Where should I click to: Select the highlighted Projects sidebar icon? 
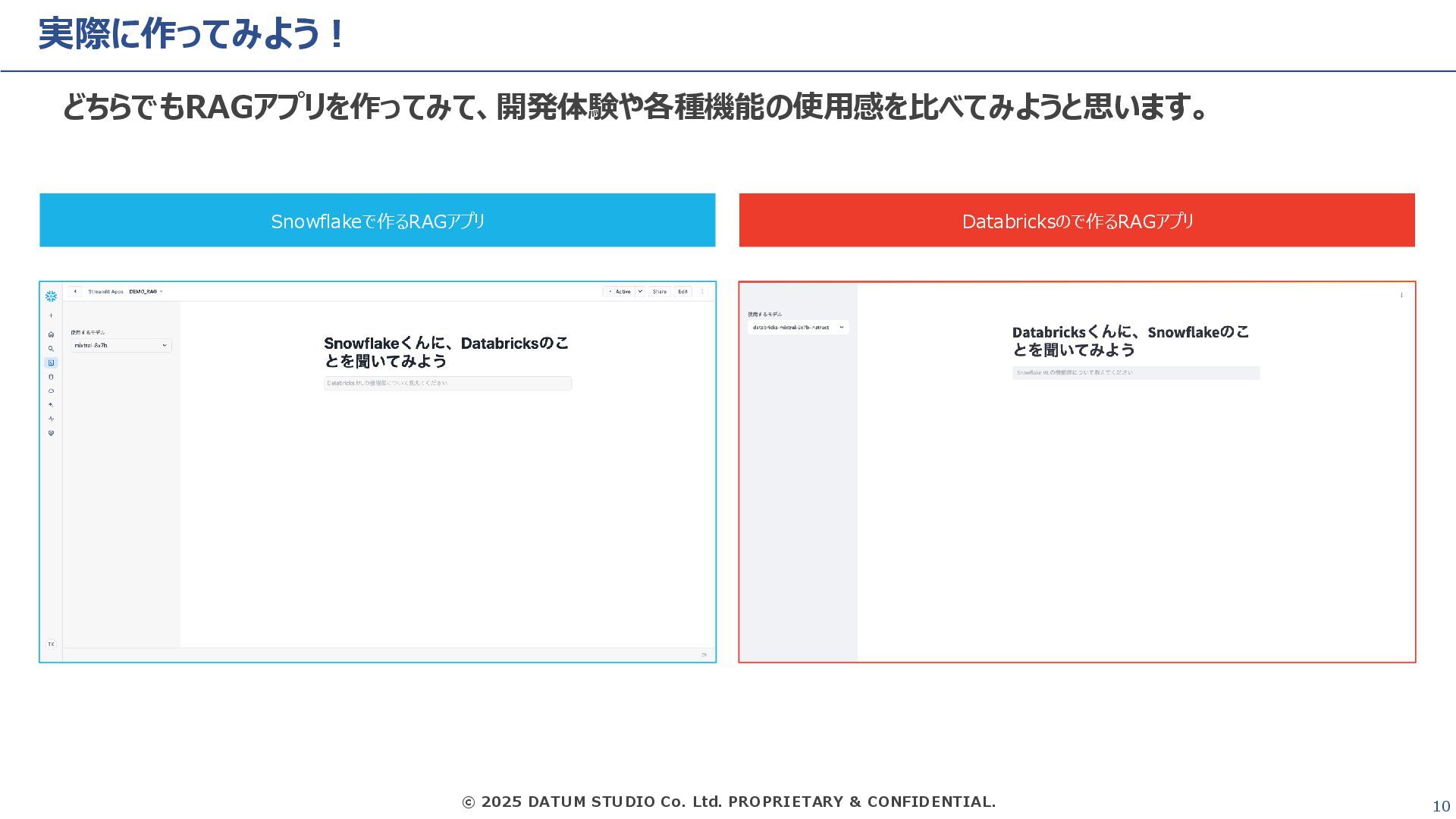(x=51, y=362)
